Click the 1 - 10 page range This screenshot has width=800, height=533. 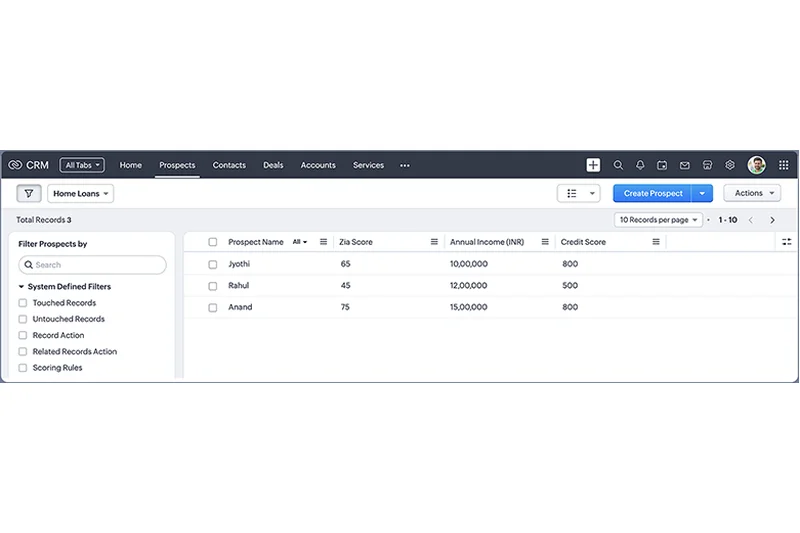tap(728, 220)
